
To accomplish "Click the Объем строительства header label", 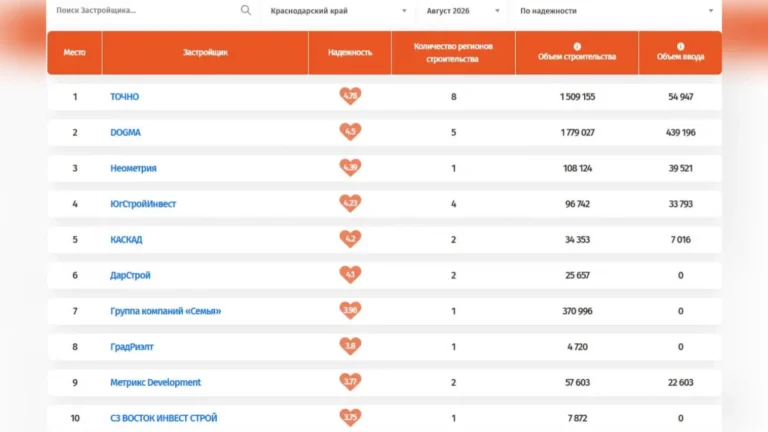I will click(x=577, y=57).
